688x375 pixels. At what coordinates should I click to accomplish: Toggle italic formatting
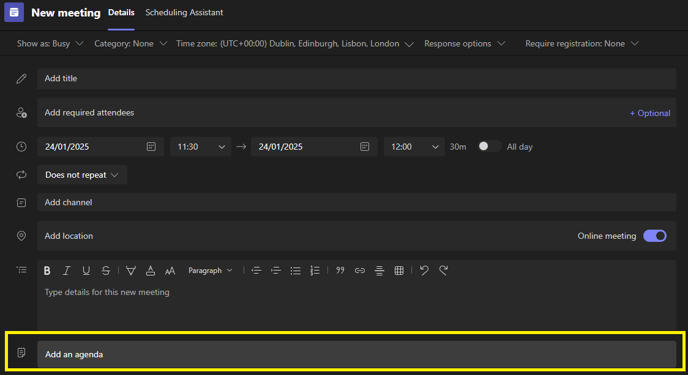click(66, 271)
